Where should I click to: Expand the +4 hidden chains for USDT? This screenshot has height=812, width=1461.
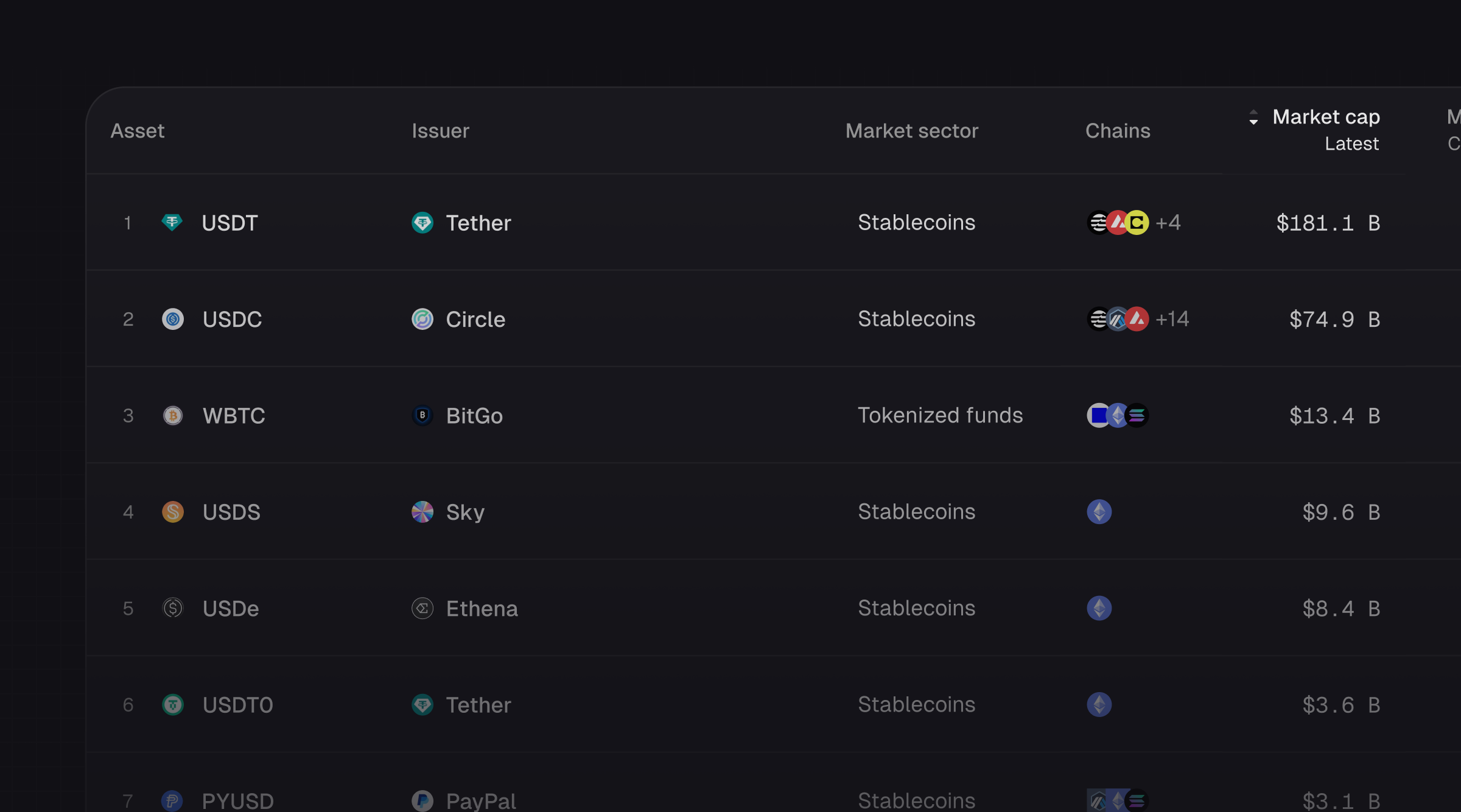coord(1169,223)
